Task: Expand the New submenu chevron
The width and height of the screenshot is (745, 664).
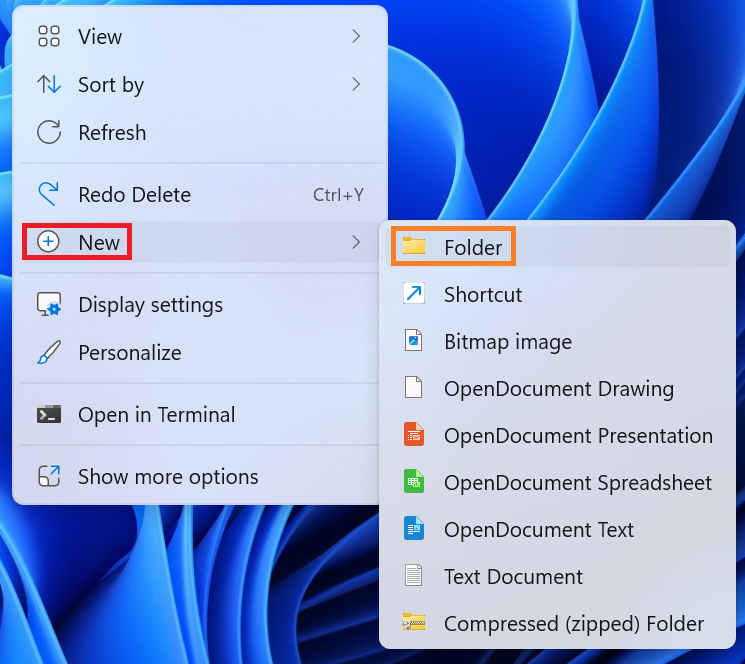Action: (x=356, y=242)
